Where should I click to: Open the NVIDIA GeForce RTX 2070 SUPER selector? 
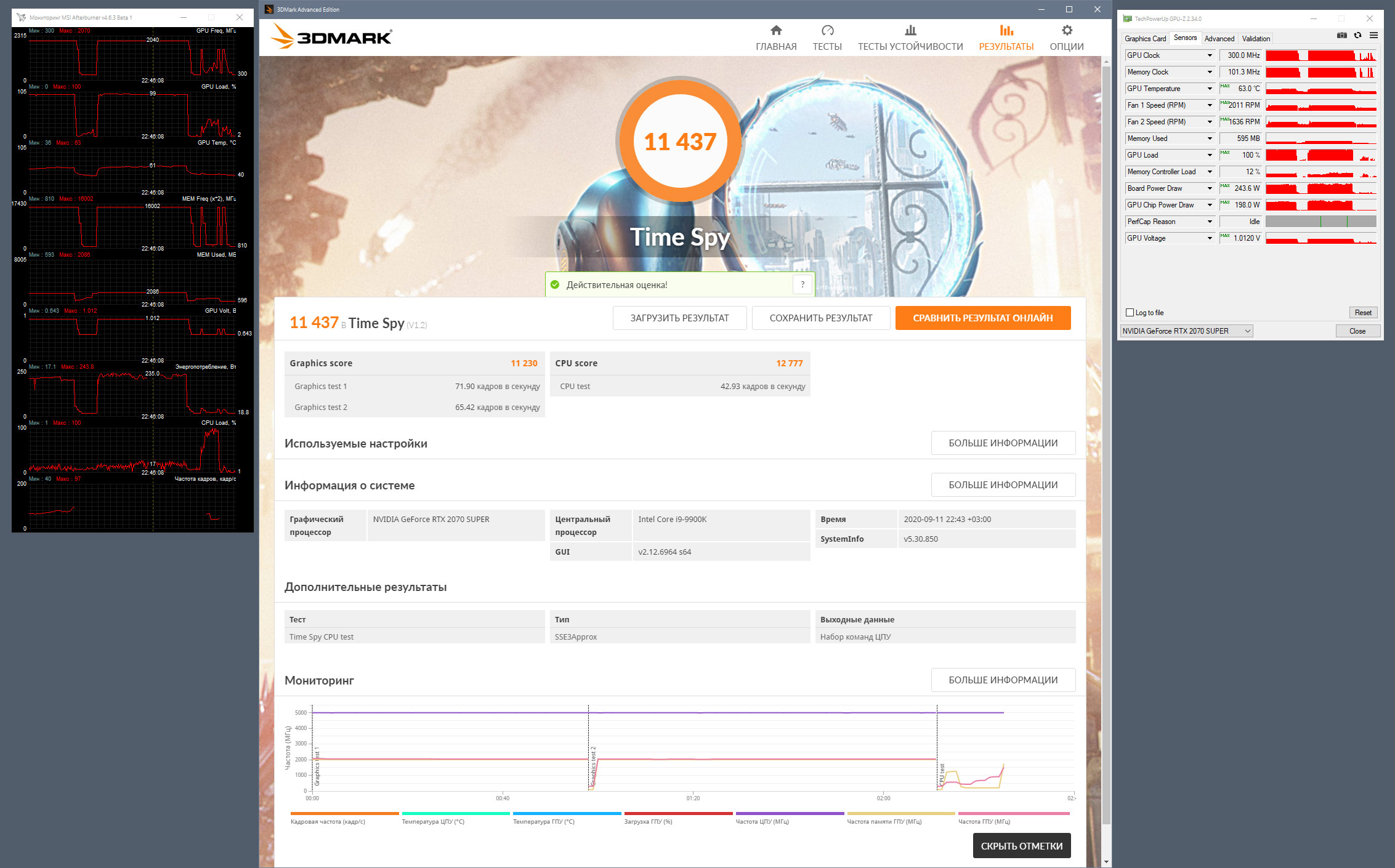pyautogui.click(x=1186, y=331)
